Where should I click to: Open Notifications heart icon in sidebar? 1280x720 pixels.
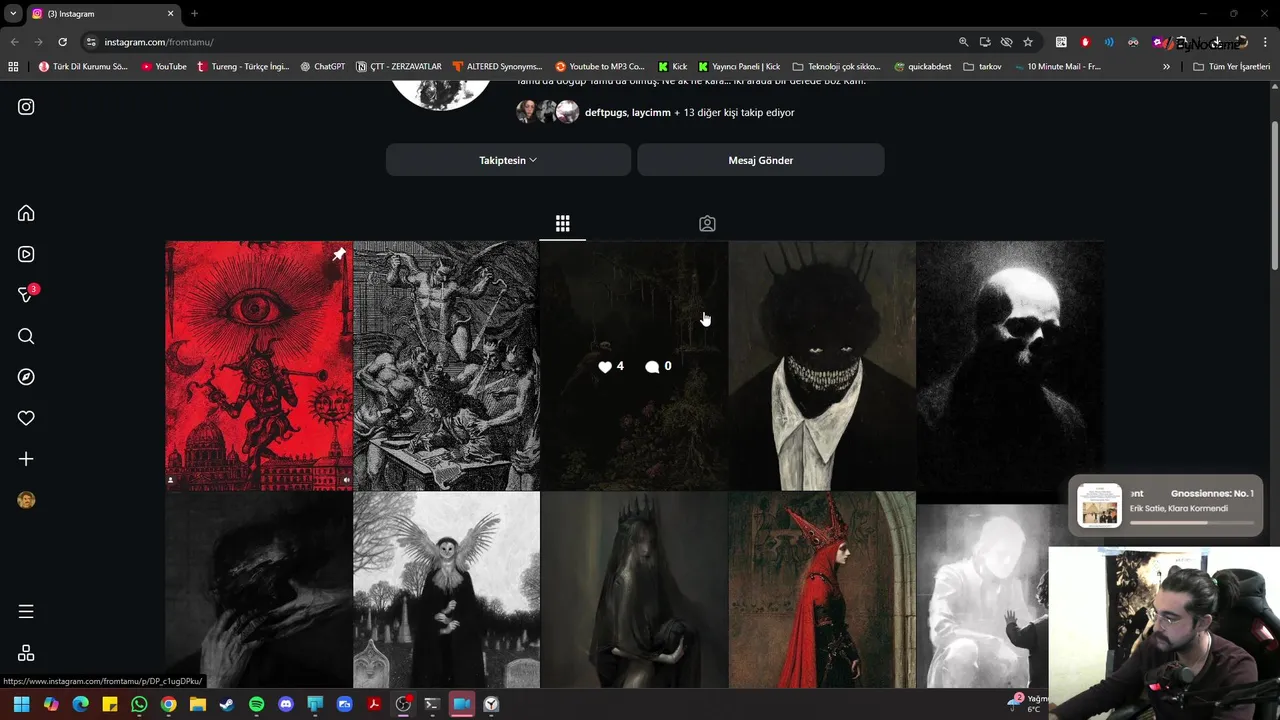26,418
